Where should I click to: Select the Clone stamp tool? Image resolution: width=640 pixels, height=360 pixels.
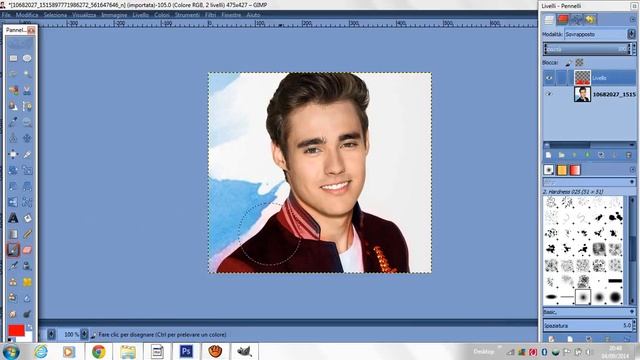click(13, 282)
